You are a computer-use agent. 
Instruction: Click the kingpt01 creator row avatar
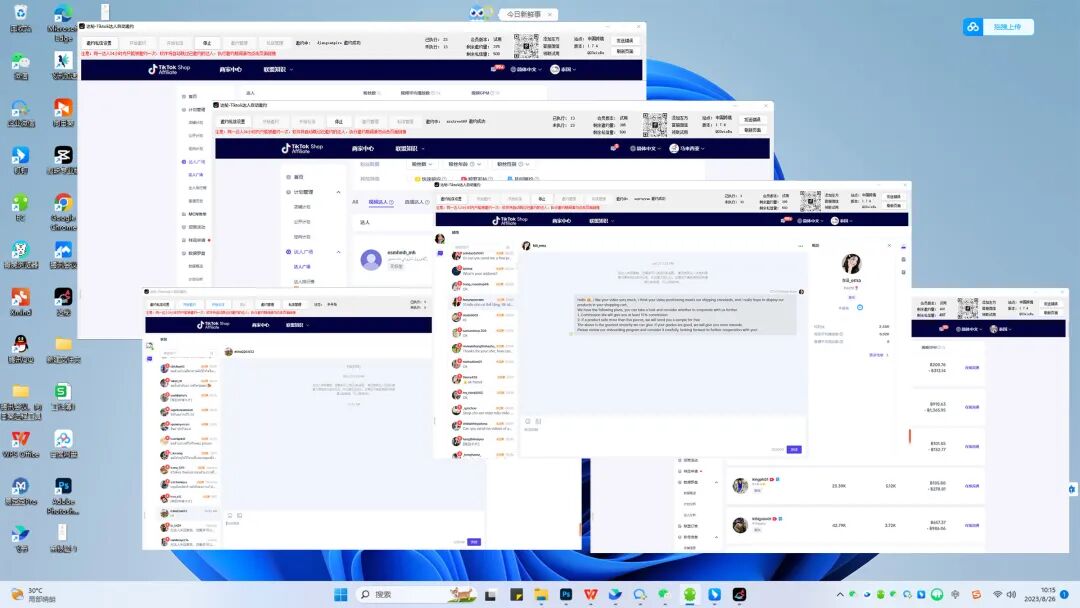coord(740,486)
